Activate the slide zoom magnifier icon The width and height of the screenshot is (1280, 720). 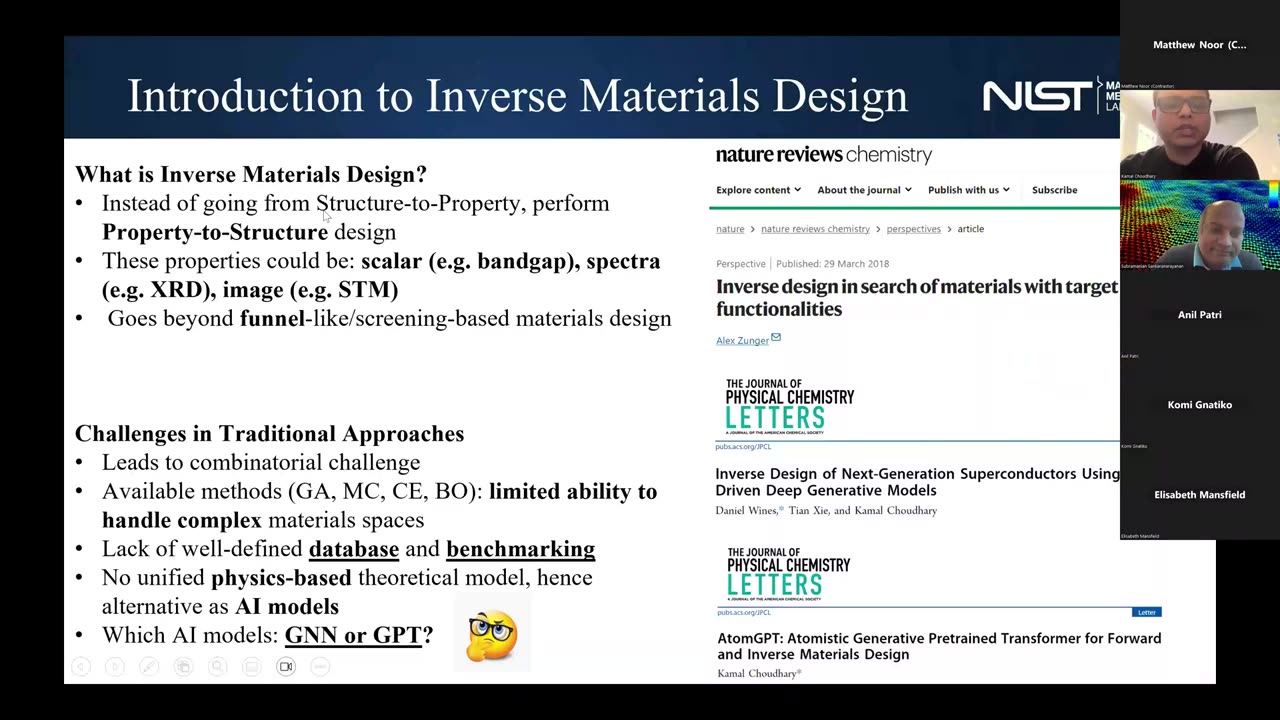(x=217, y=667)
